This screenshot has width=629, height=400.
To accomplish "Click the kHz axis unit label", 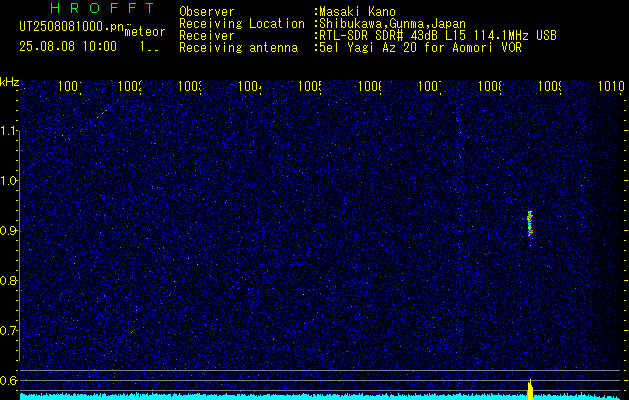I will 10,82.
